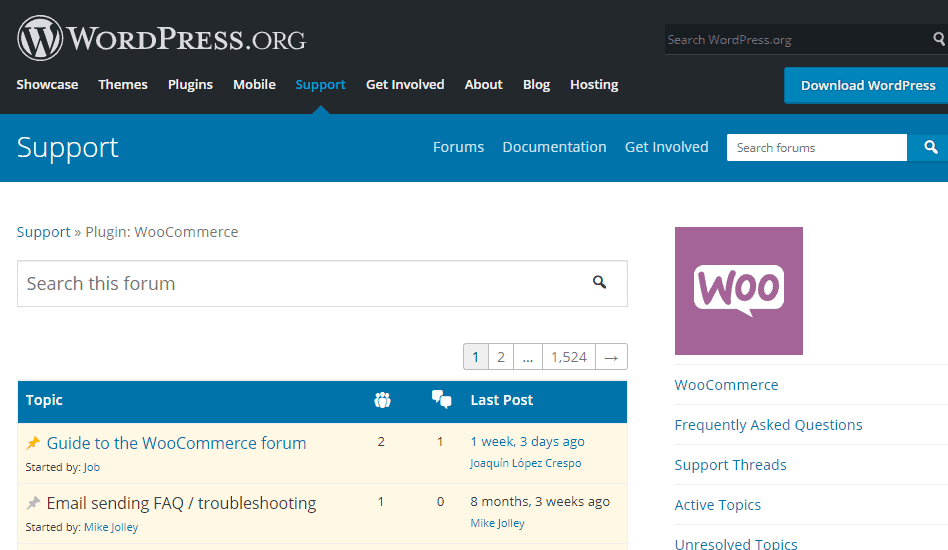Click the Search forums magnifier button
This screenshot has height=550, width=948.
click(x=930, y=147)
